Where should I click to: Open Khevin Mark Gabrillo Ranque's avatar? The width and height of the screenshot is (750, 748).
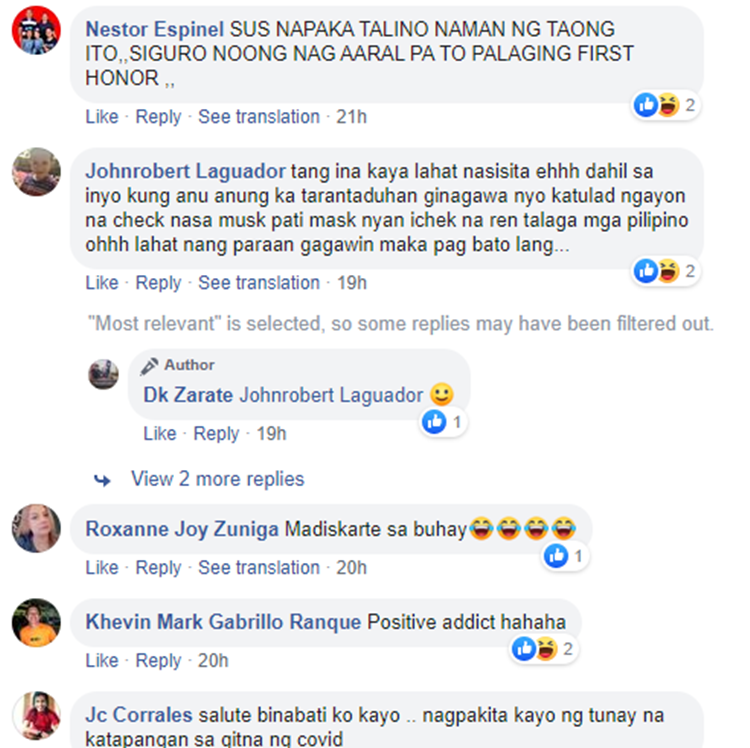pyautogui.click(x=36, y=623)
